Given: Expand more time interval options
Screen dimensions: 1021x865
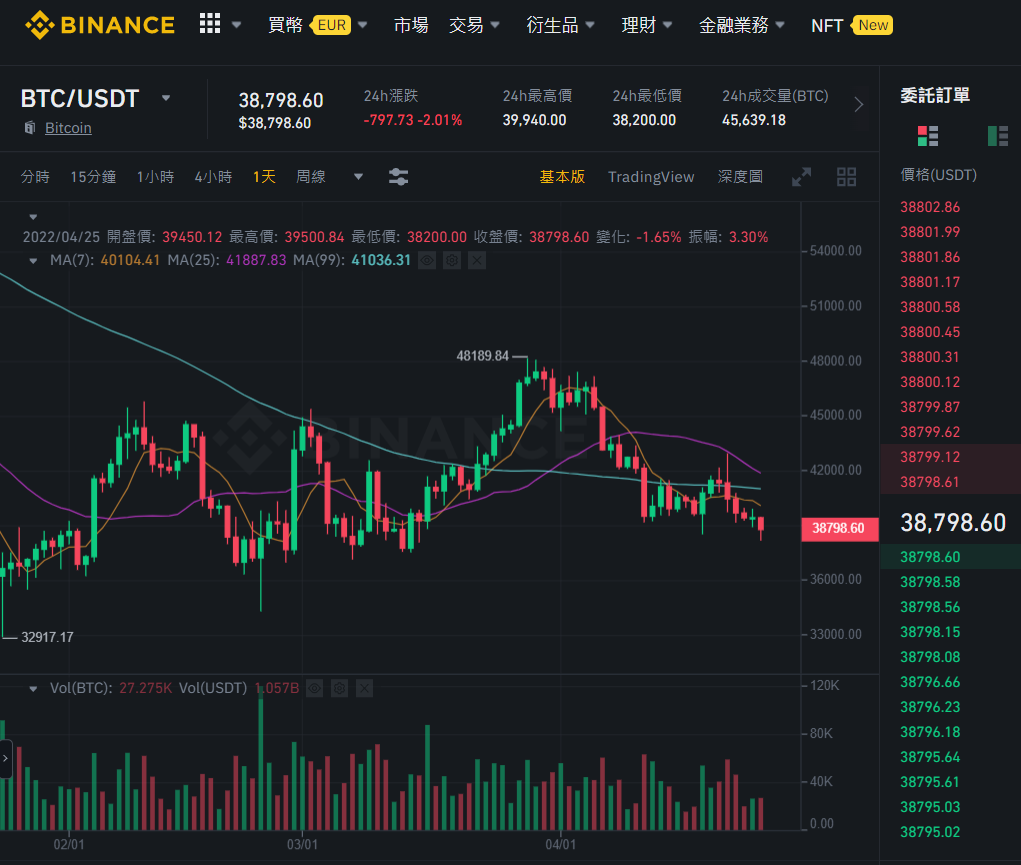Looking at the screenshot, I should [358, 177].
